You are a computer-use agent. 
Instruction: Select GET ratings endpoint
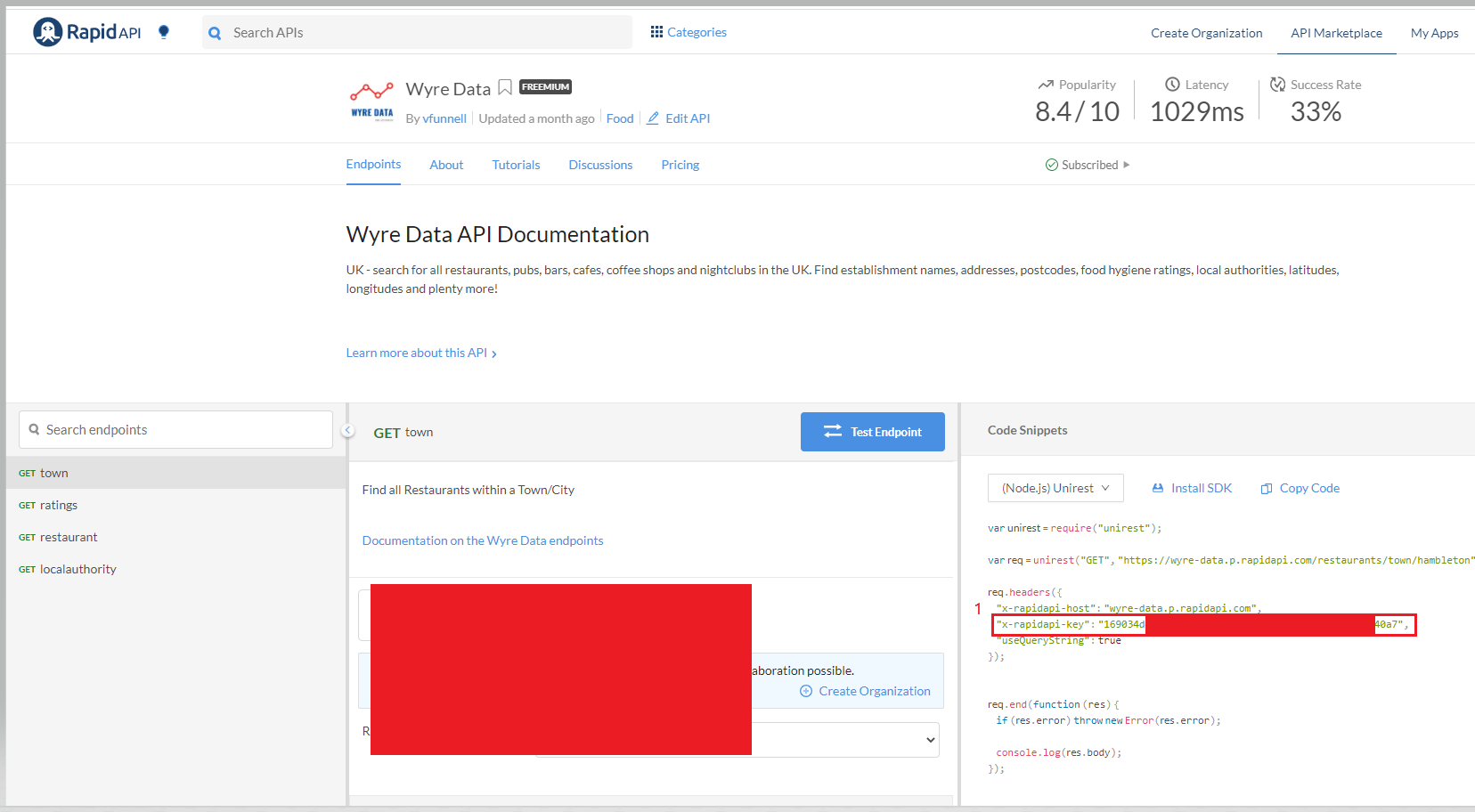coord(175,505)
